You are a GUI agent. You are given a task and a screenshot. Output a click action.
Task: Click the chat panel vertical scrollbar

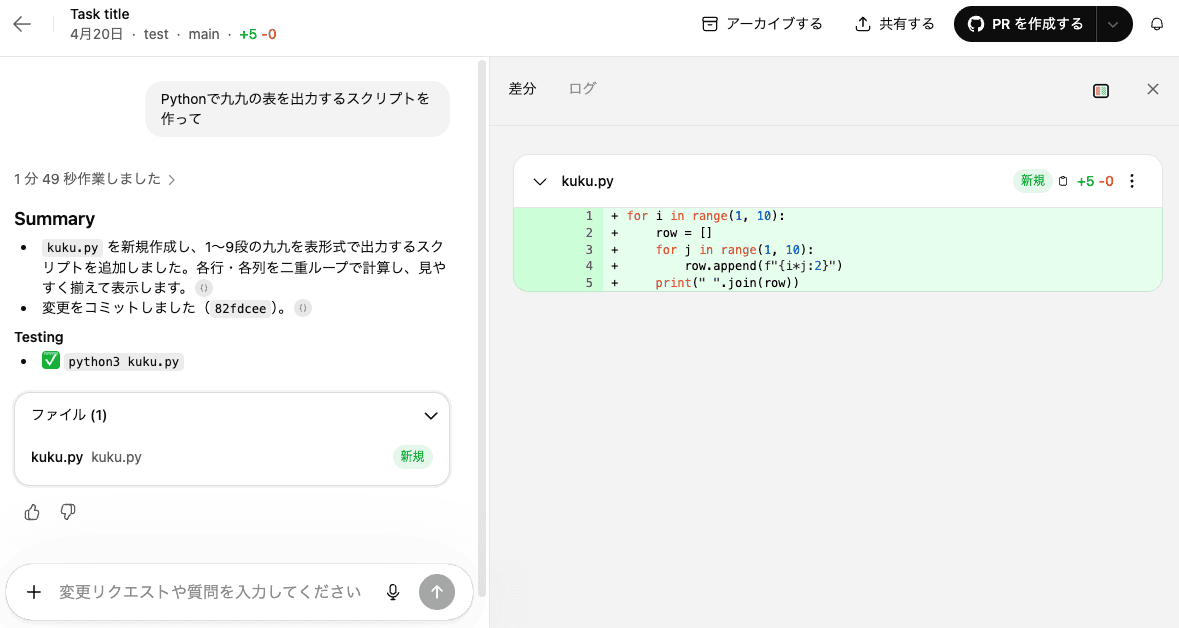point(482,329)
